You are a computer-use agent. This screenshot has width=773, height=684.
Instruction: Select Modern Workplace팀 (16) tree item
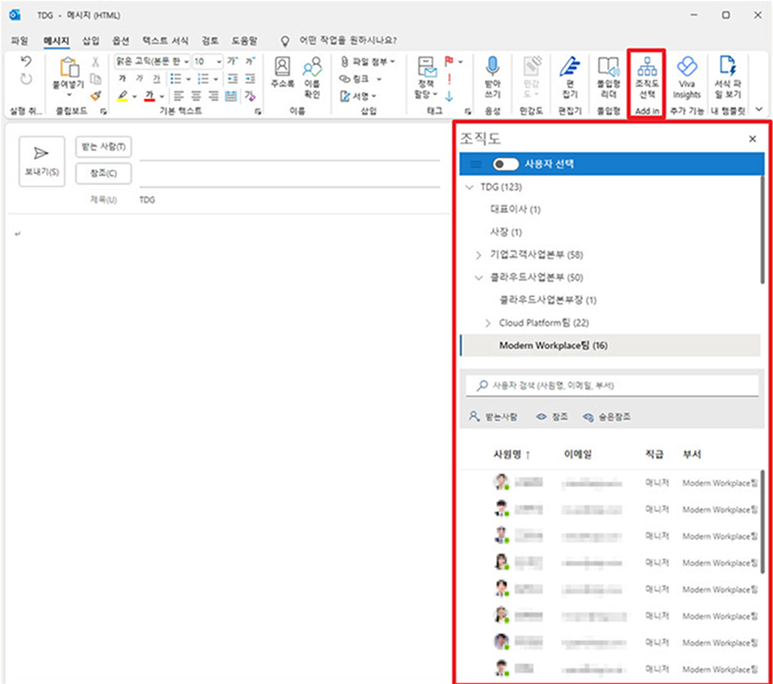(x=610, y=346)
